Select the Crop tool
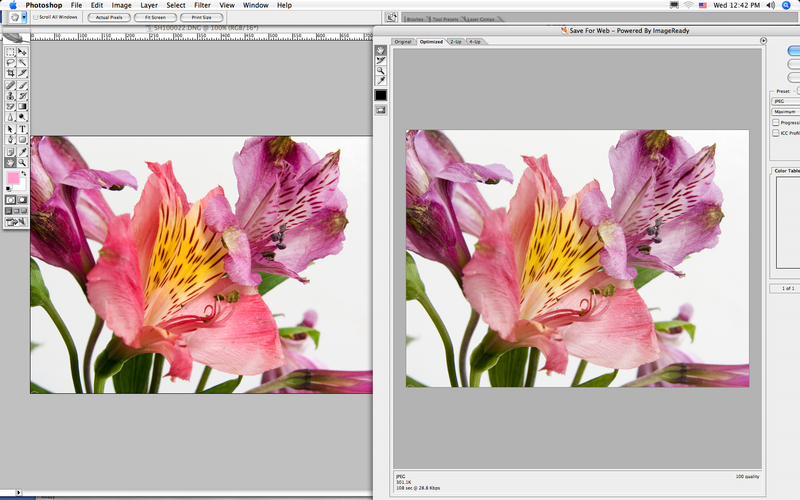Viewport: 800px width, 500px height. (10, 73)
